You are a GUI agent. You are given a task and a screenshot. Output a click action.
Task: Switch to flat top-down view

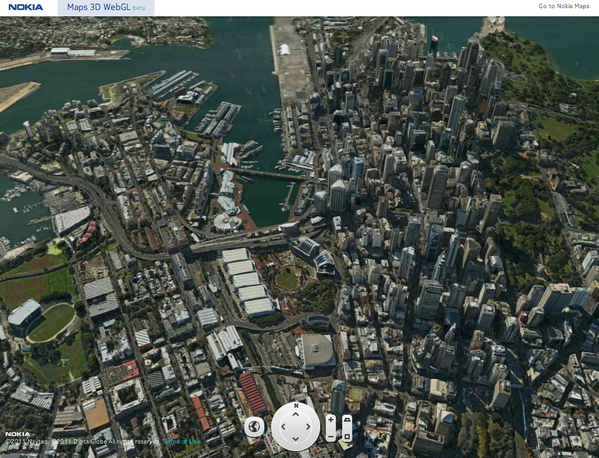[x=347, y=436]
